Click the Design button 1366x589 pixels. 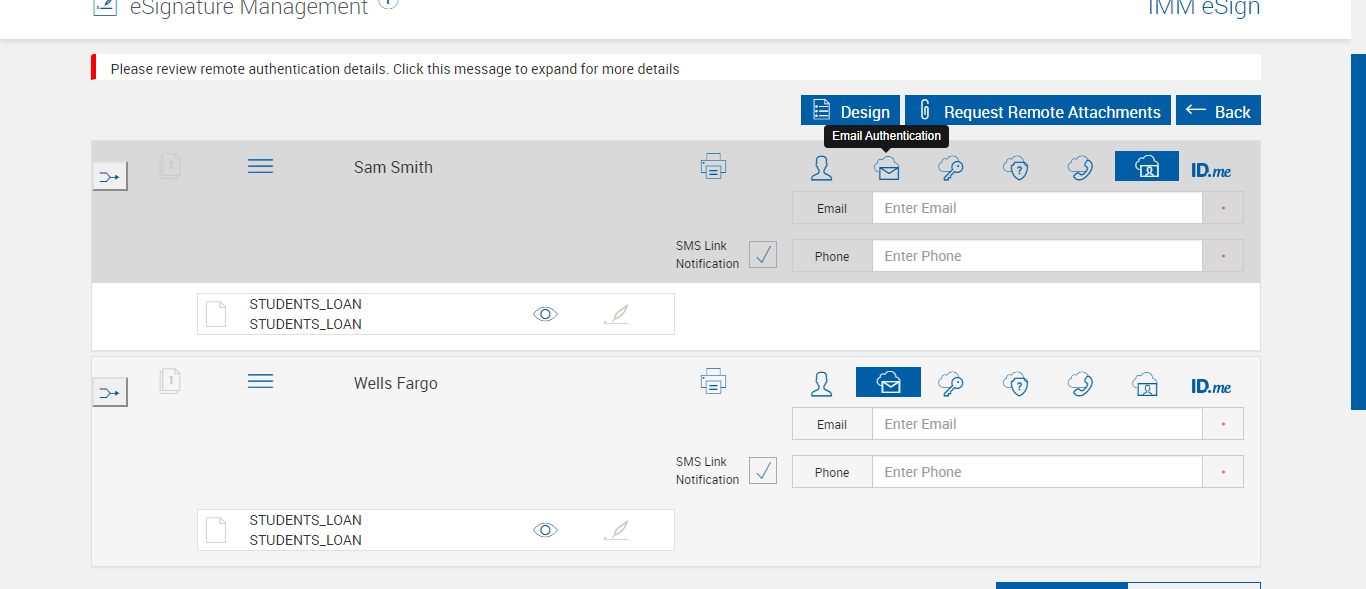click(x=851, y=111)
